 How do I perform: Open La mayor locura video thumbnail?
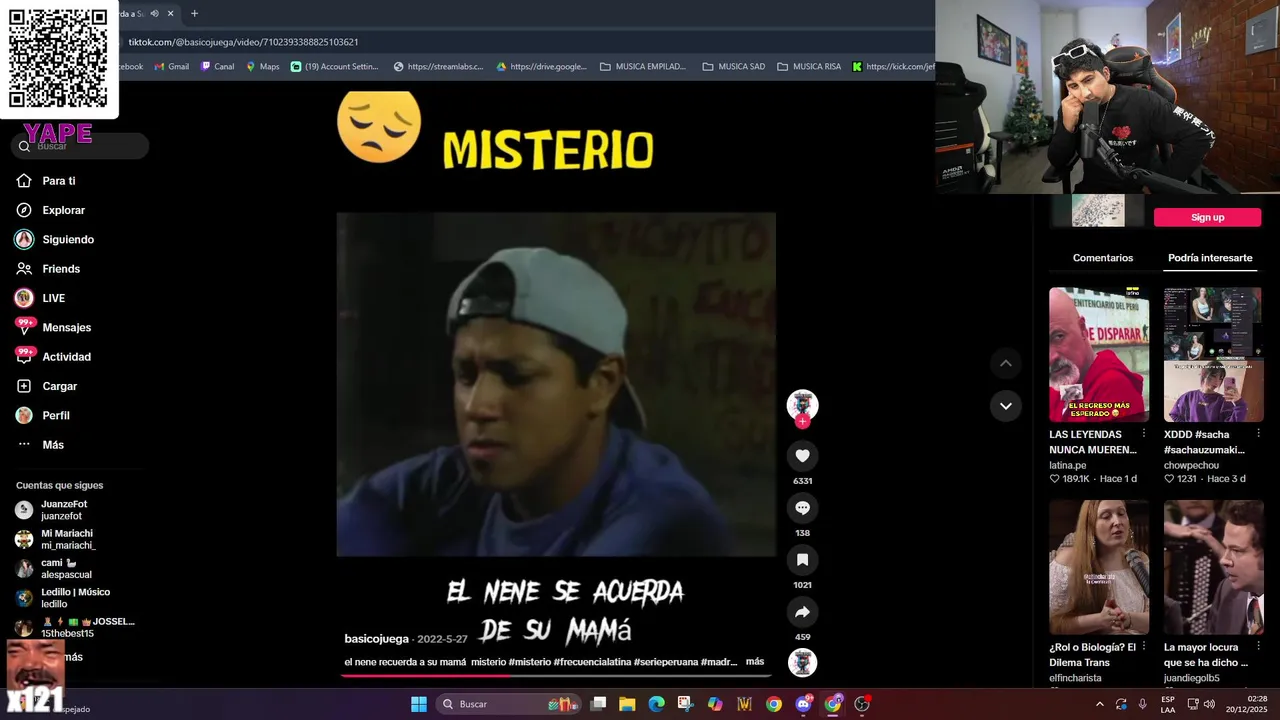coord(1213,567)
